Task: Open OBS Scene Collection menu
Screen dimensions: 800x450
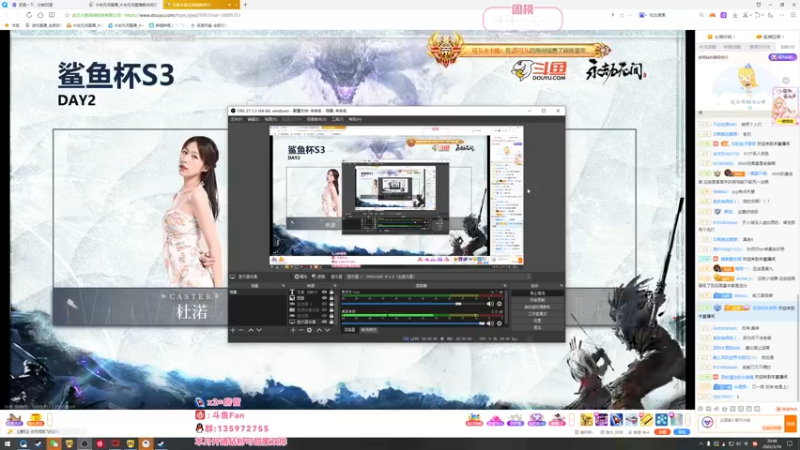Action: pyautogui.click(x=316, y=119)
